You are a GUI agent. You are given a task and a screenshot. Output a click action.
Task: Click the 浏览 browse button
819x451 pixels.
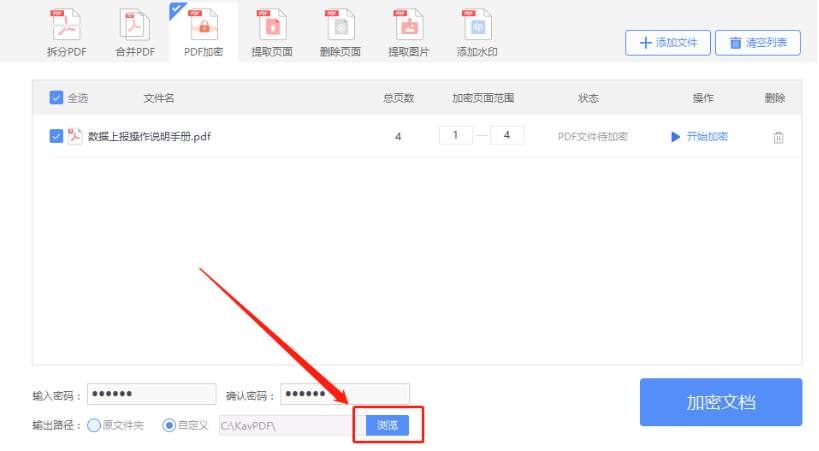pos(387,425)
